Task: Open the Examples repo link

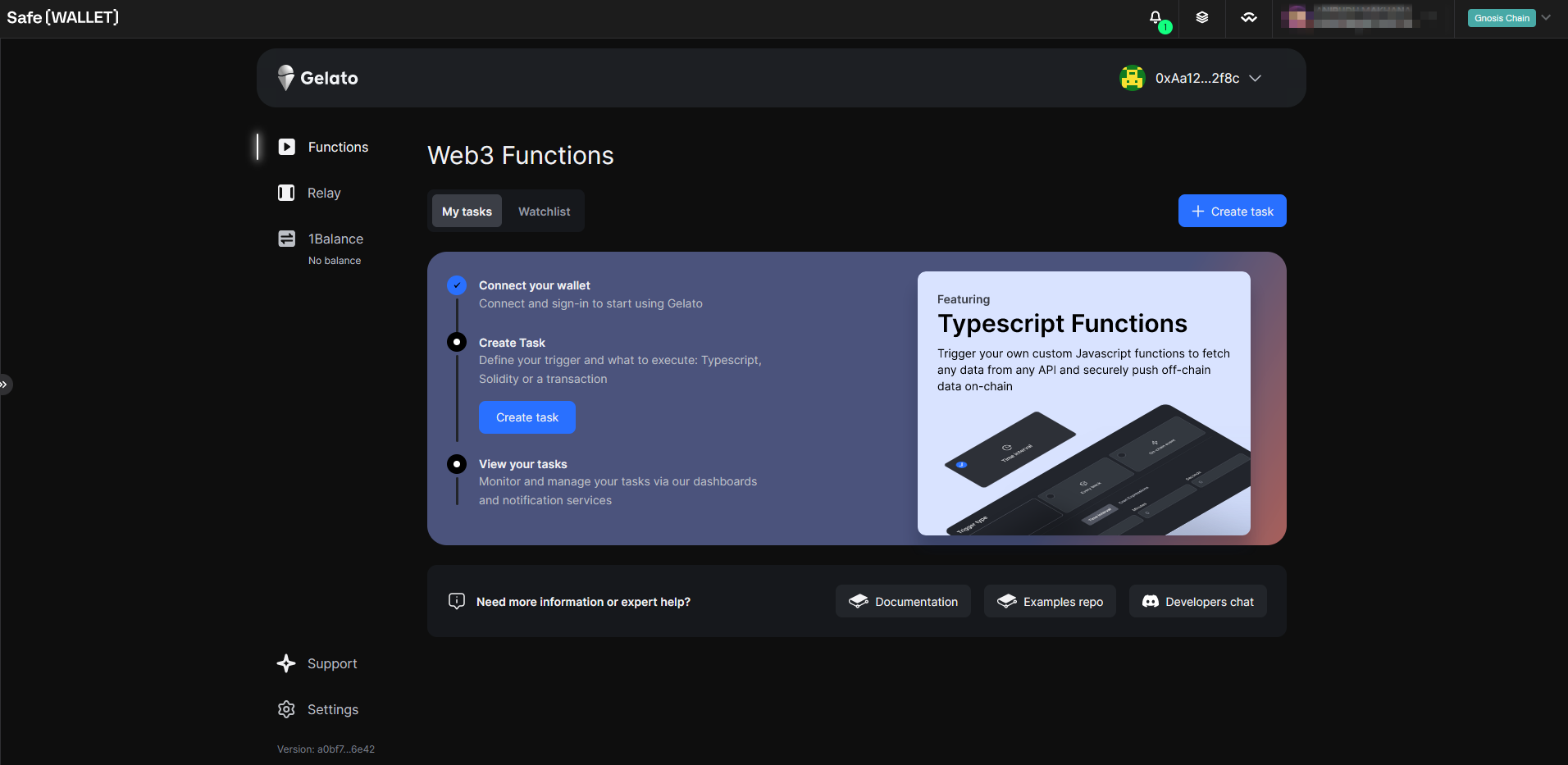Action: (x=1050, y=601)
